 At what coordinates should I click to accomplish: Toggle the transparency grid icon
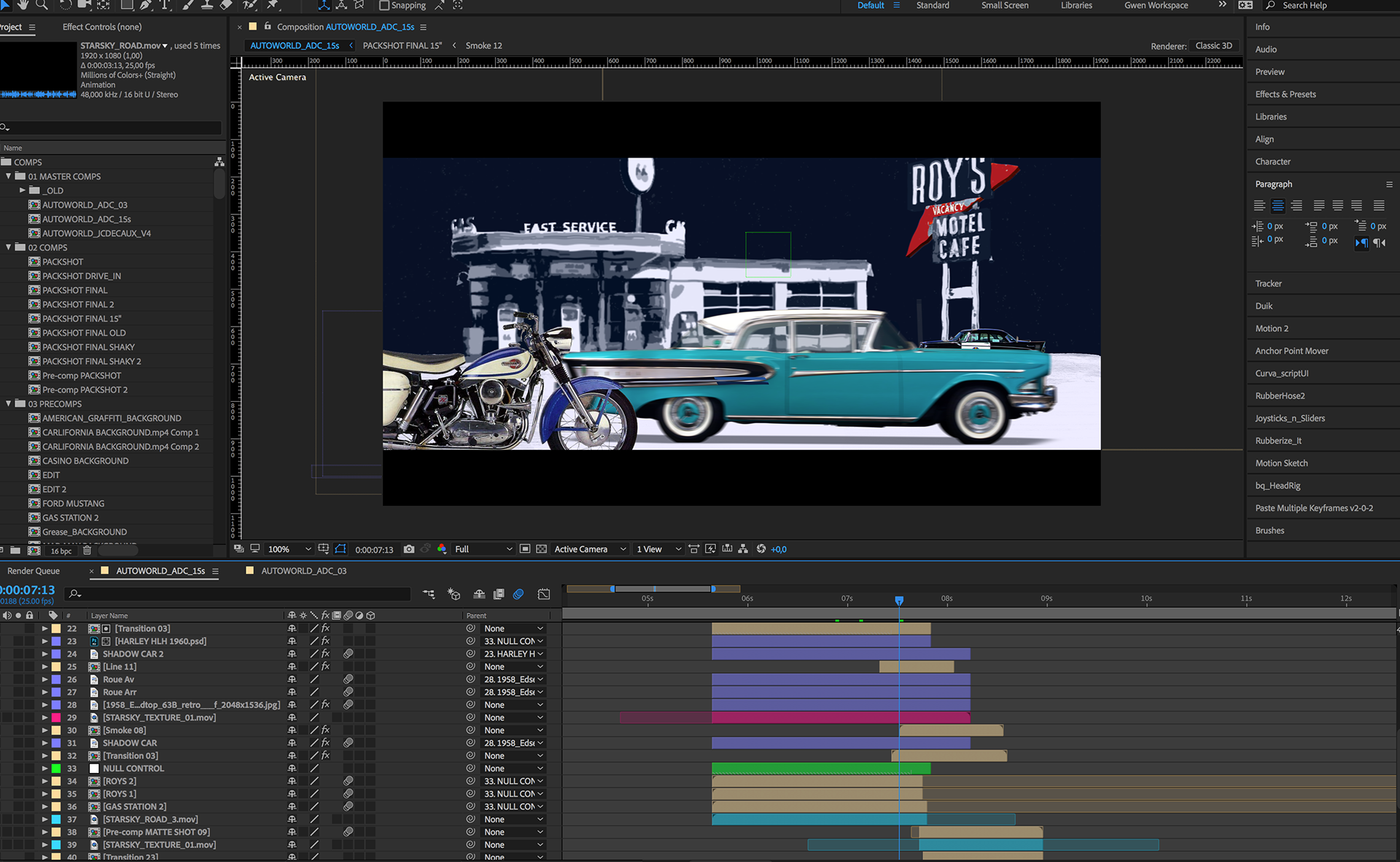542,549
